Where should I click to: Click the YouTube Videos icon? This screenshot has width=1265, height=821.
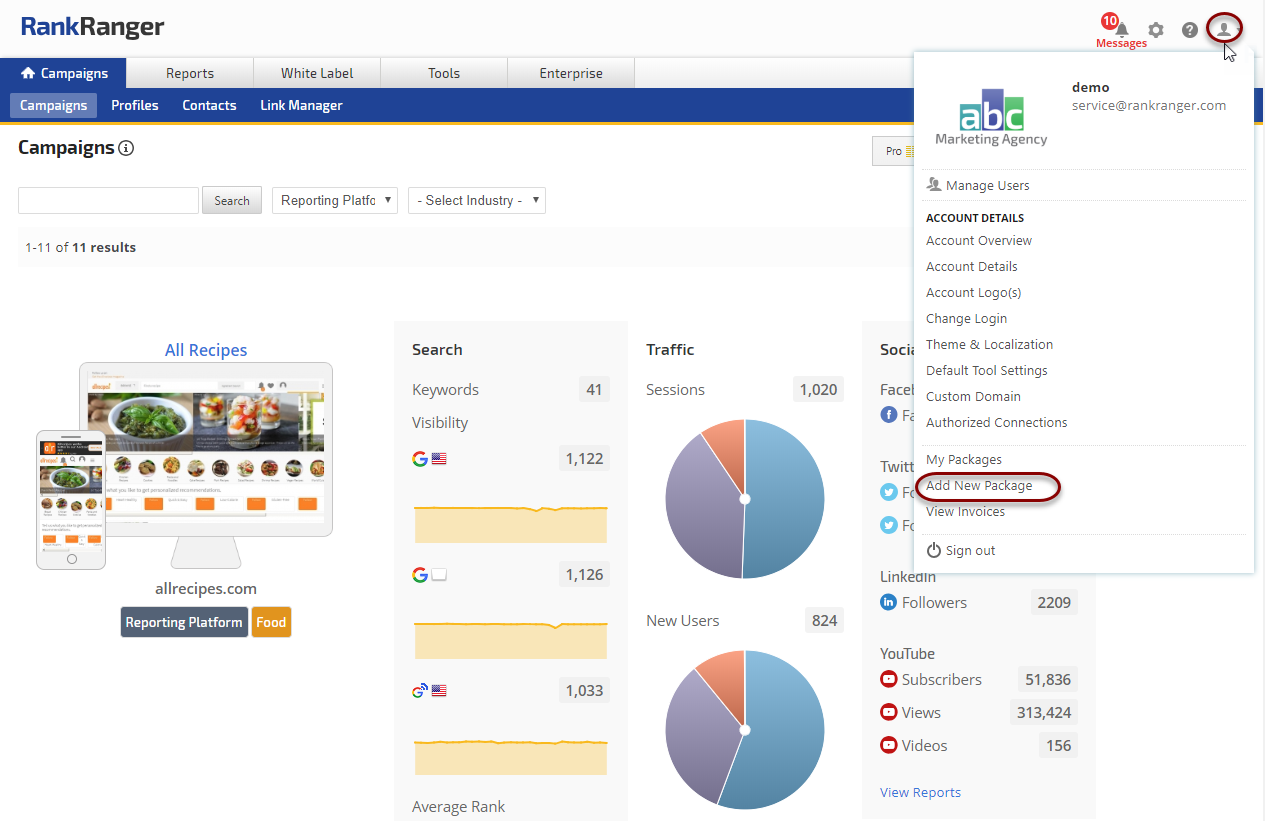[x=888, y=745]
